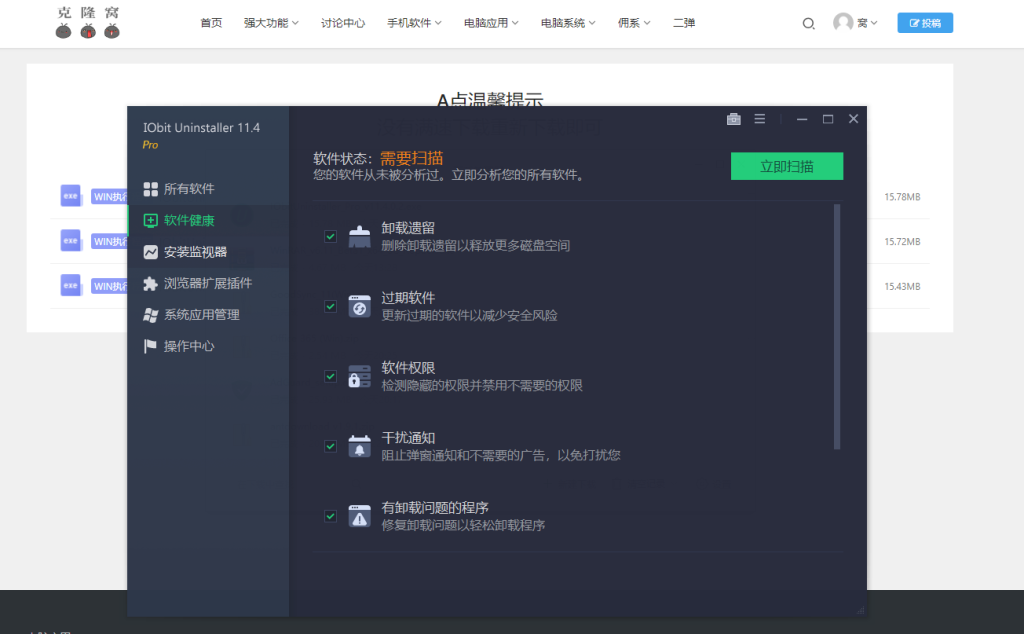Click the 检测隐藏的权限并禁用不需要的权限 description
This screenshot has width=1024, height=634.
pos(482,386)
